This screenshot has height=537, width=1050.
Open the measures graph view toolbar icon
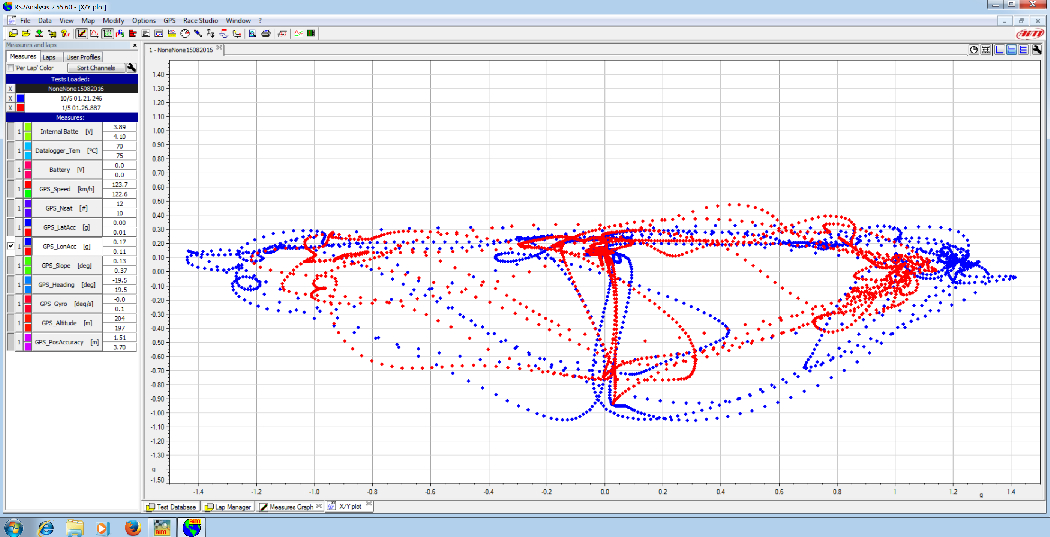pos(81,33)
